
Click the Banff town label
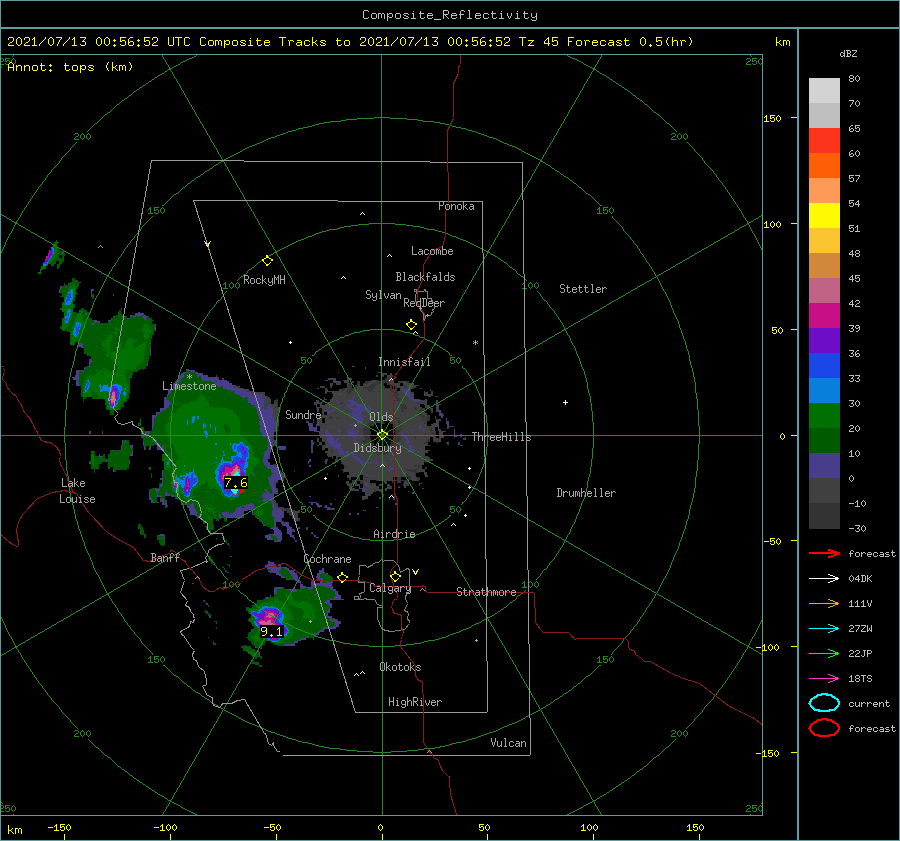tap(165, 557)
